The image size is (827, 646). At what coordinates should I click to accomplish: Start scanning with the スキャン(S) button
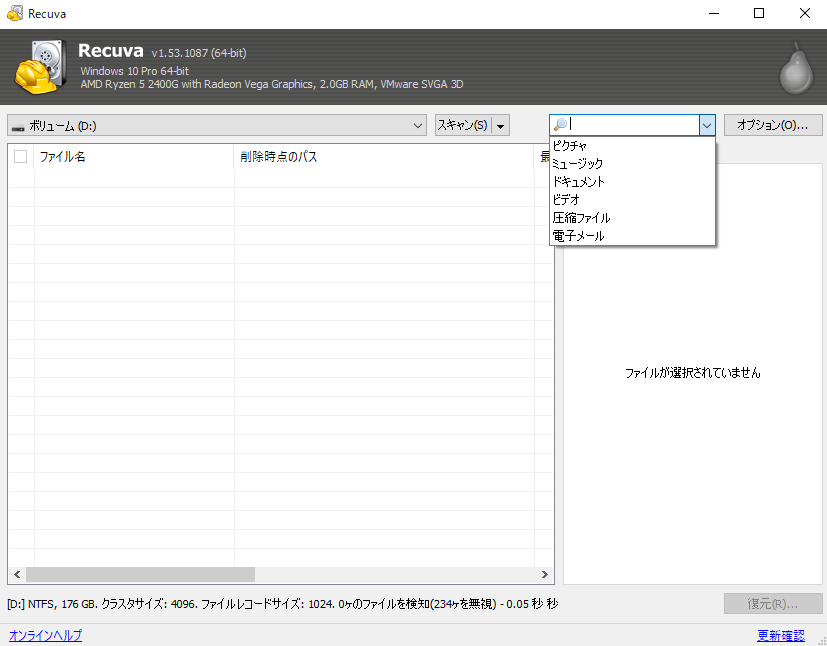coord(463,126)
